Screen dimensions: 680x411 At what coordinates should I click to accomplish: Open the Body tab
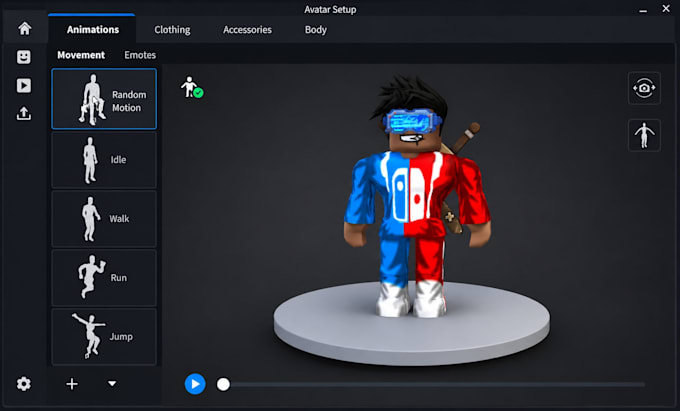[316, 29]
